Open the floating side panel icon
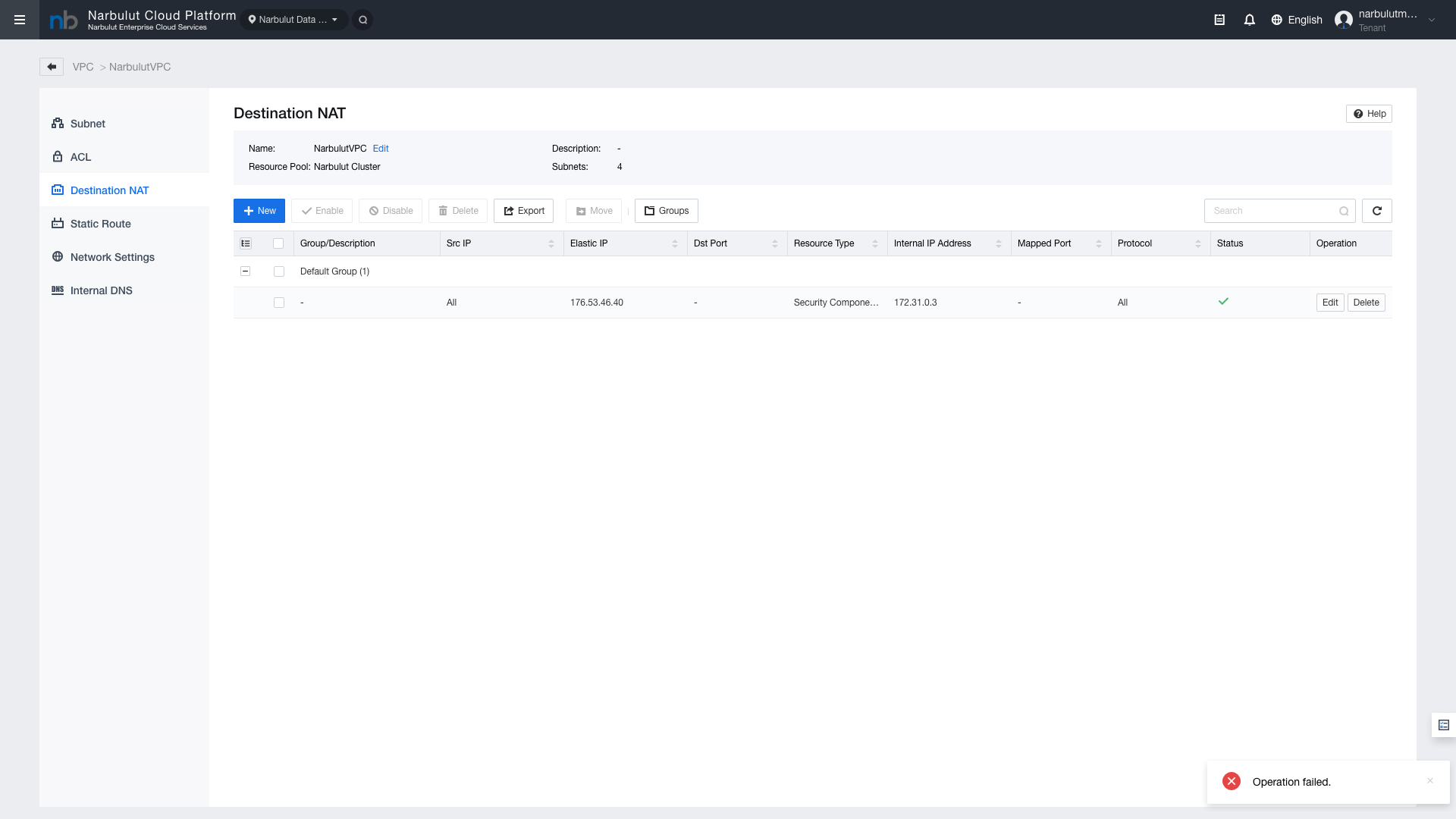Image resolution: width=1456 pixels, height=819 pixels. (1444, 725)
